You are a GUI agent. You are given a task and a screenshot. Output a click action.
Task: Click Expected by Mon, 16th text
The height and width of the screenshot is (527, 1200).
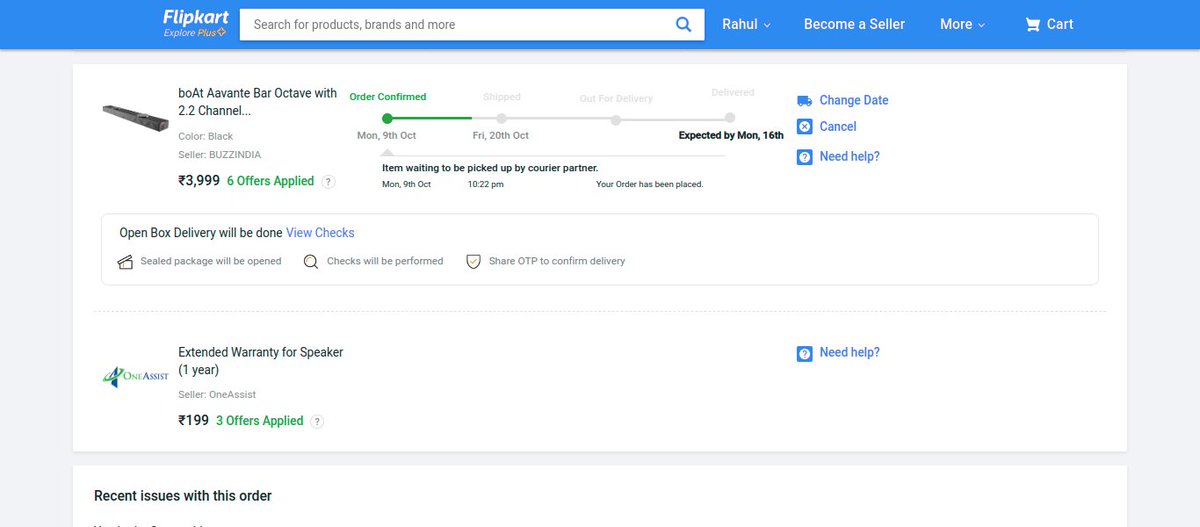pos(731,135)
